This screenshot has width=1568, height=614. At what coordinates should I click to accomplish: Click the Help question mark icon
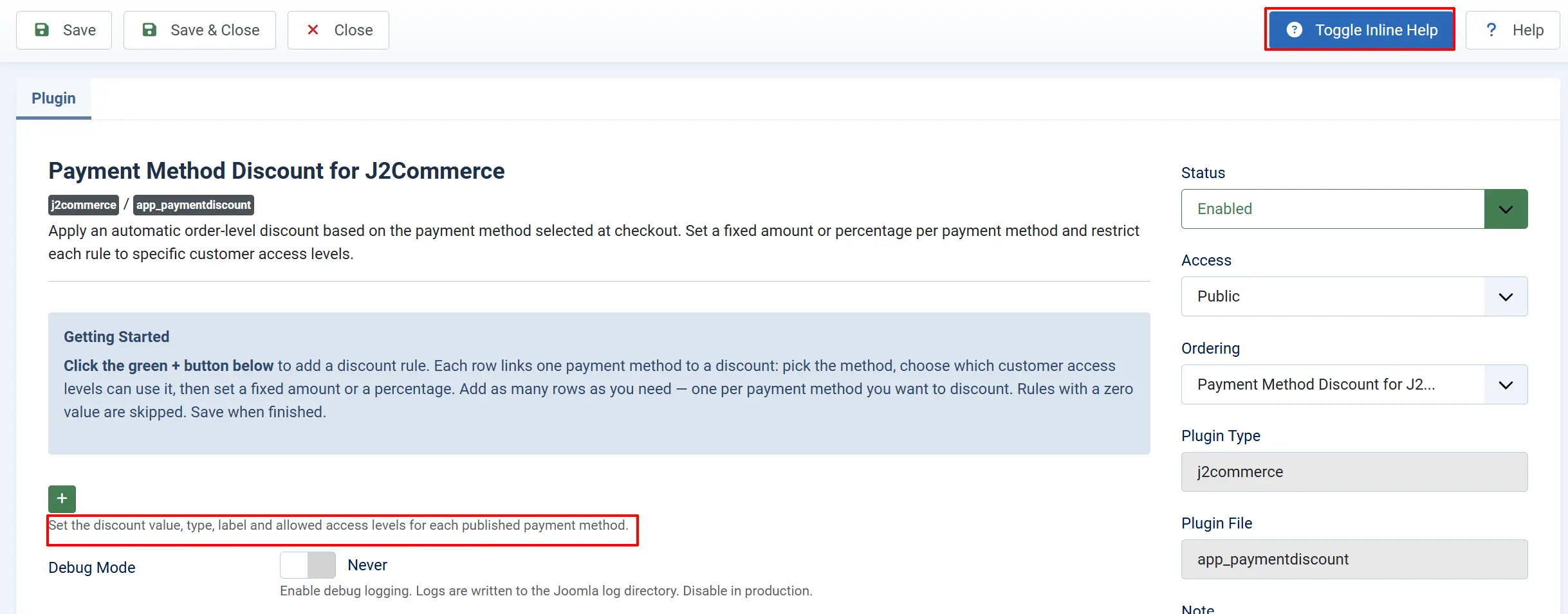pos(1491,30)
